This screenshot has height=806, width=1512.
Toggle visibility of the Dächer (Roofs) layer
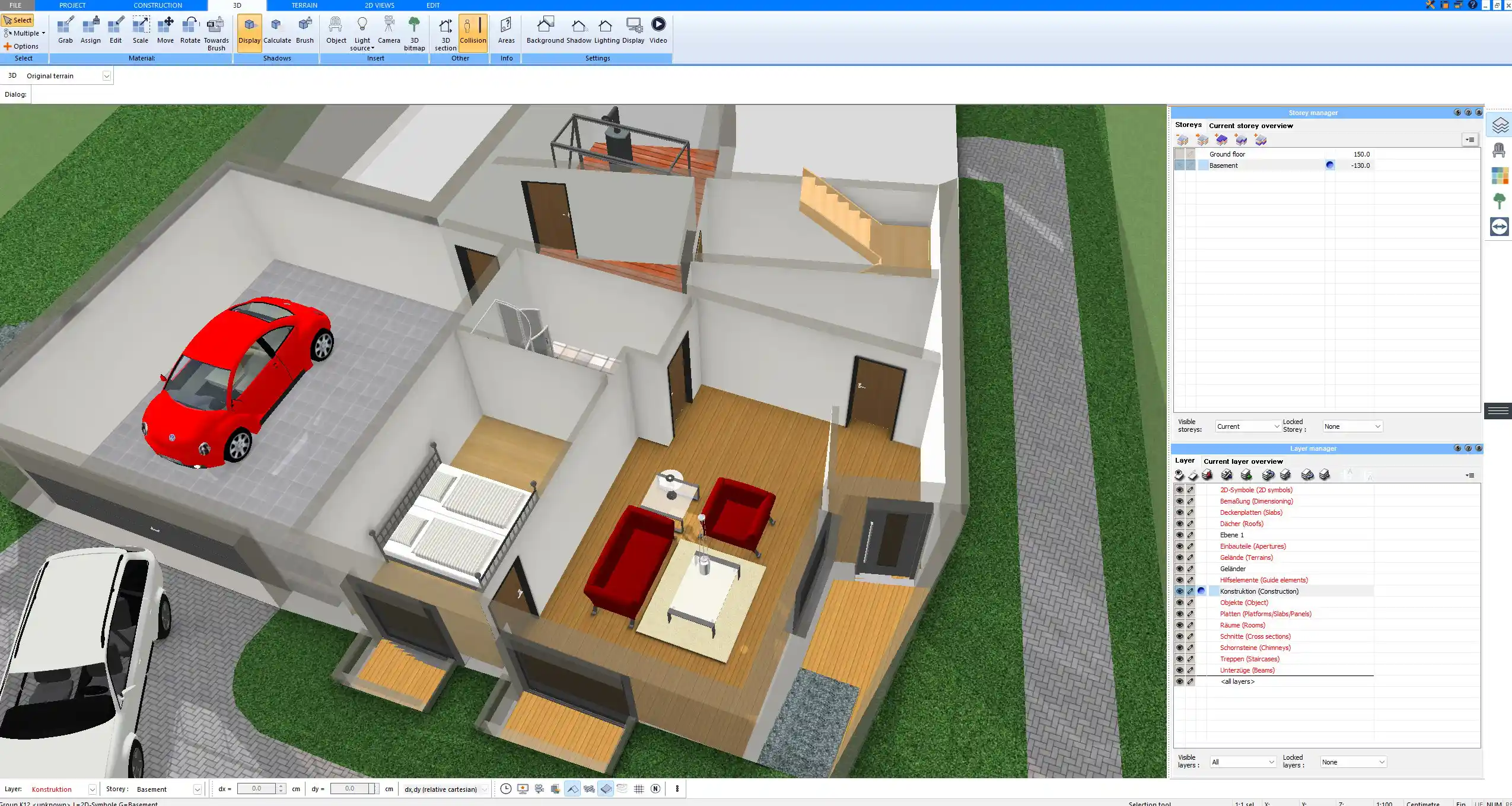click(1180, 523)
